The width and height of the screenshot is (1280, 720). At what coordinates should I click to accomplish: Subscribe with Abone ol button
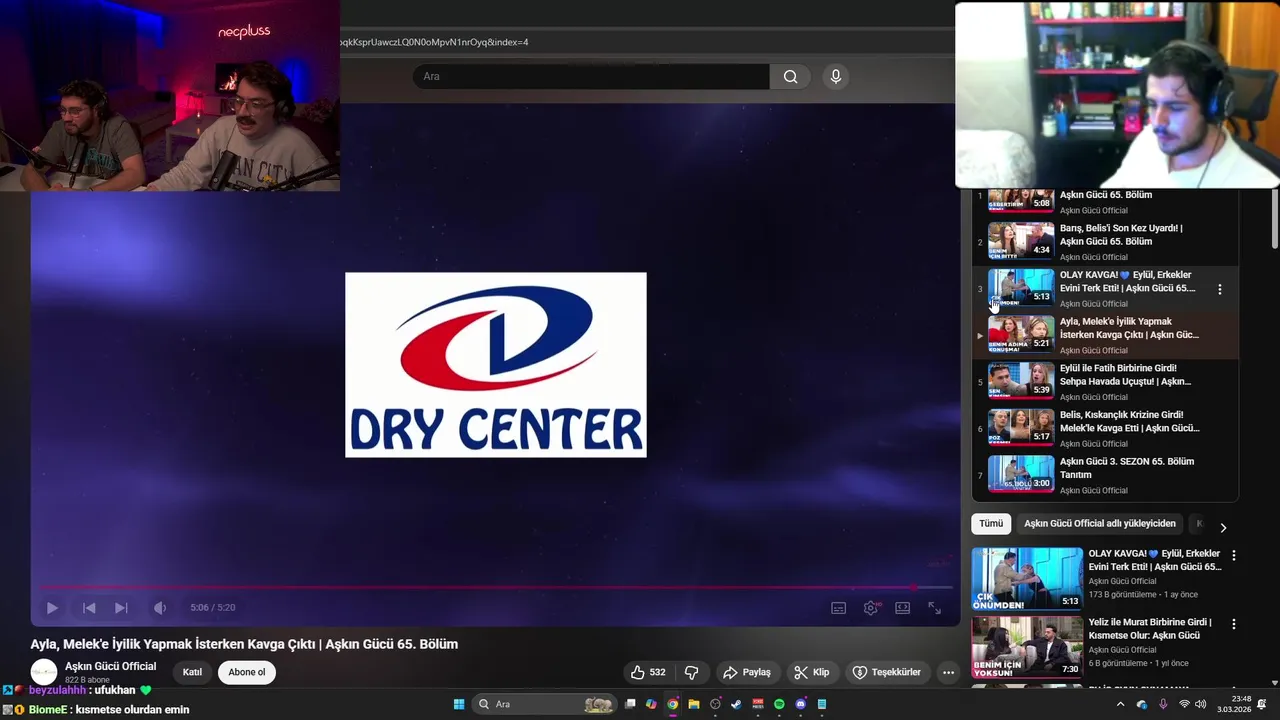(x=247, y=672)
